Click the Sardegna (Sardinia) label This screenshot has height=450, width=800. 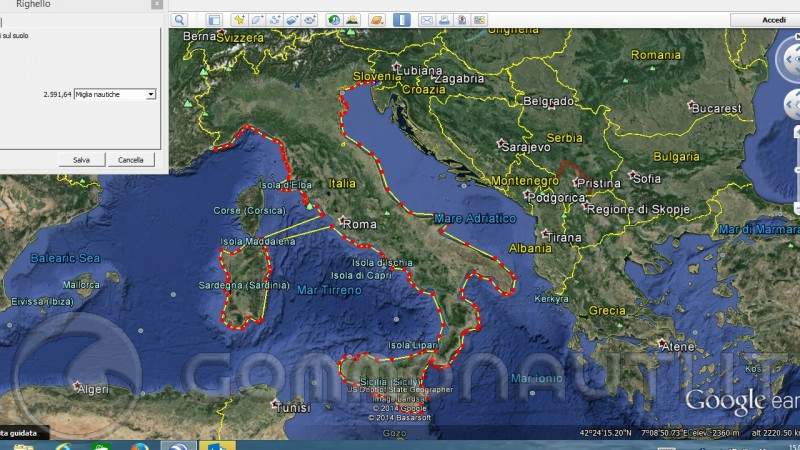pos(244,285)
